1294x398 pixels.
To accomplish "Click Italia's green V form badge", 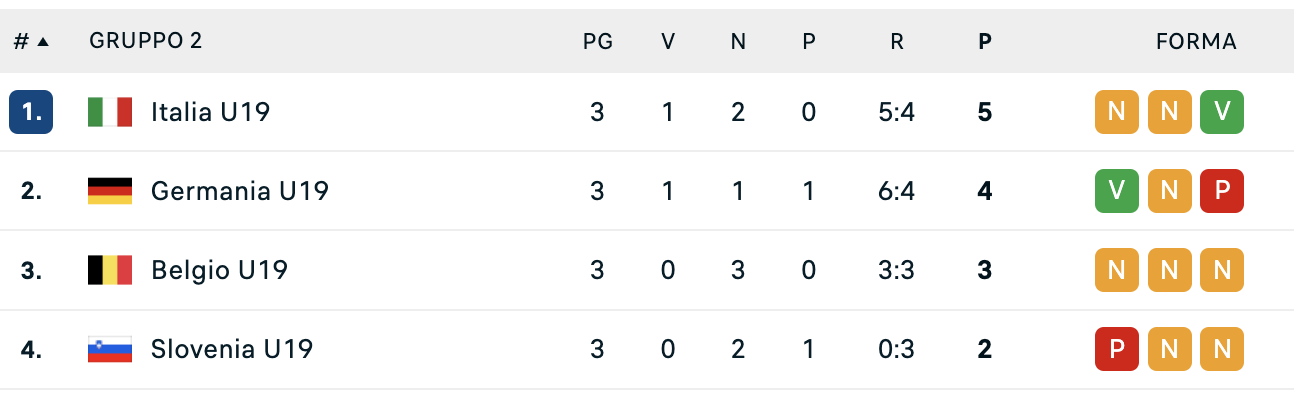I will coord(1221,112).
